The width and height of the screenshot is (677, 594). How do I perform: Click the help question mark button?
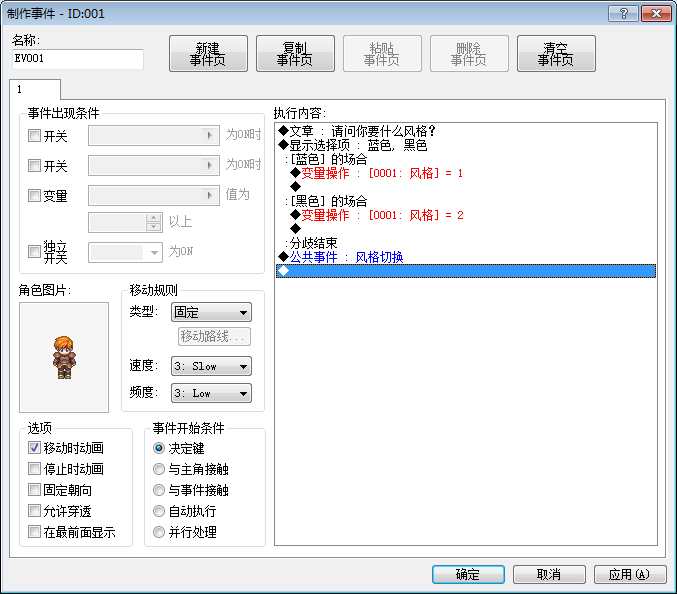point(623,14)
